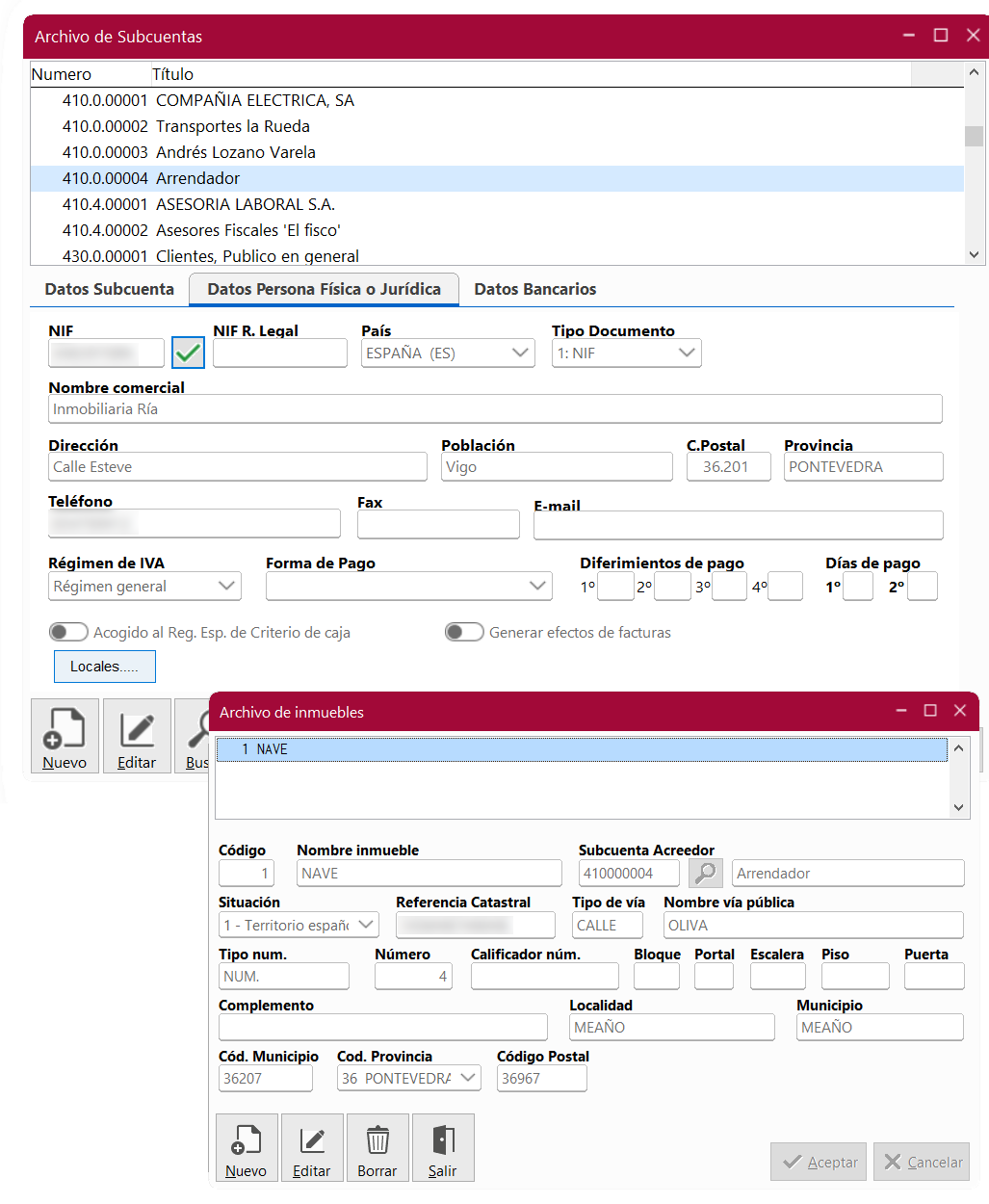Switch to Datos Subcuenta tab

[110, 289]
